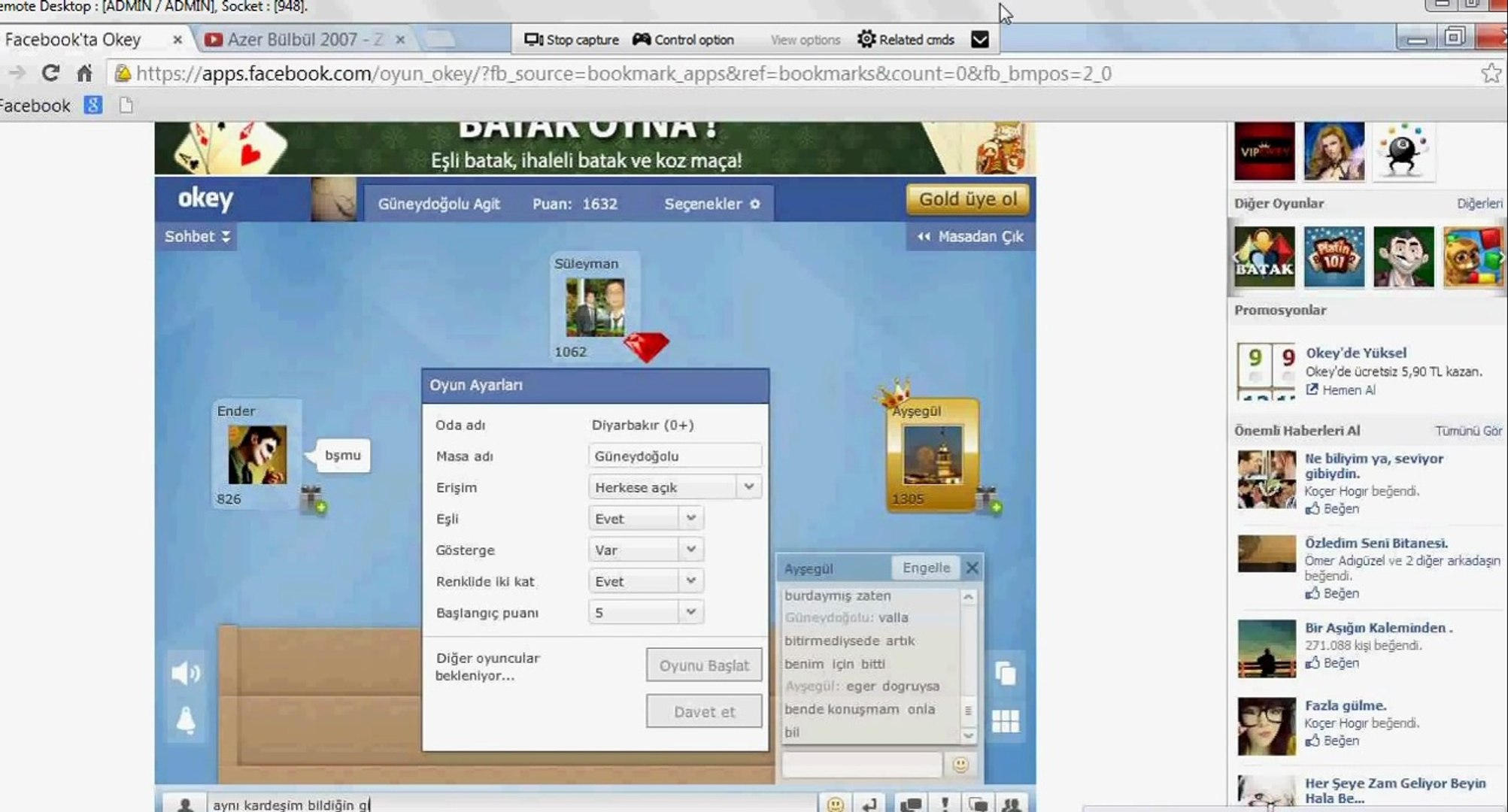
Task: Click the copy tiles icon
Action: pyautogui.click(x=1006, y=673)
